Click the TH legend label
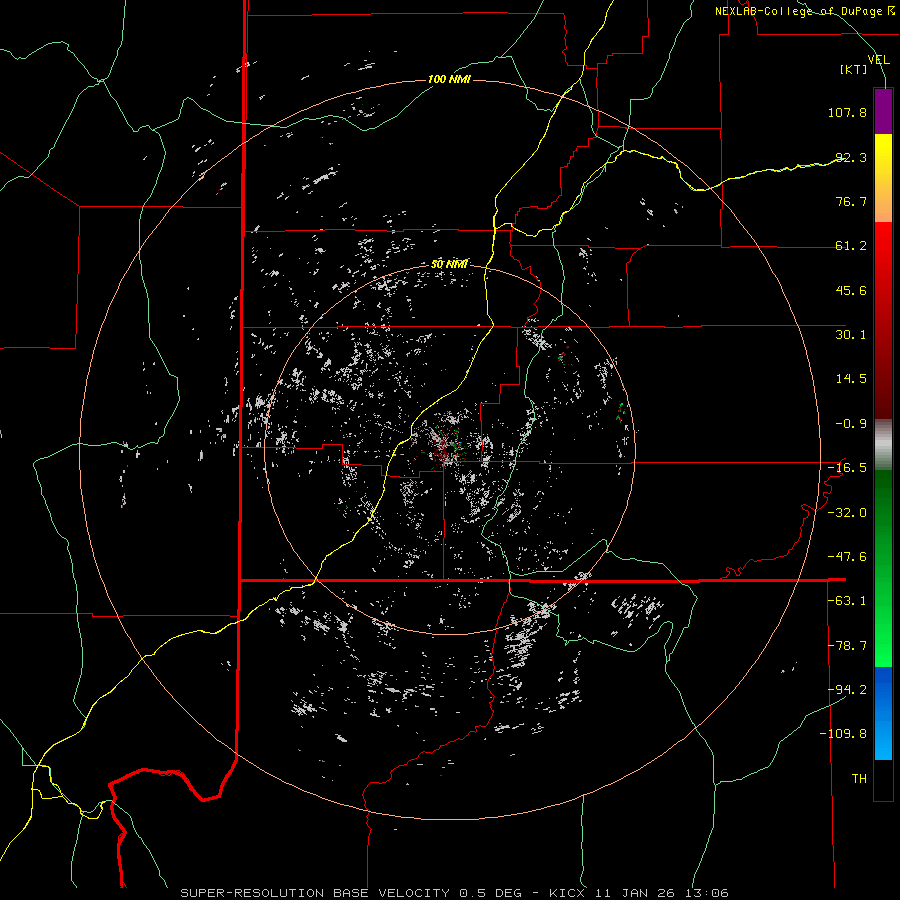The width and height of the screenshot is (900, 900). click(859, 779)
